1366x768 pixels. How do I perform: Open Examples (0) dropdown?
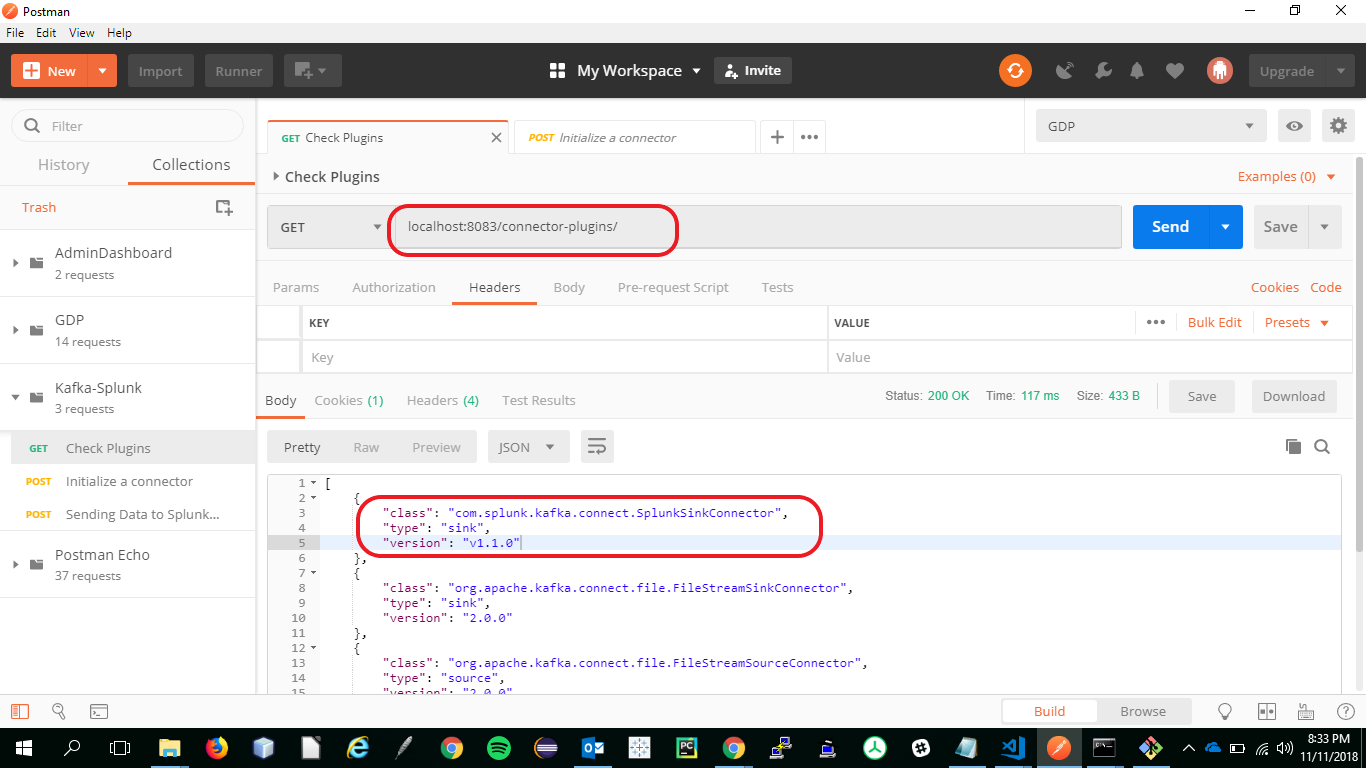(x=1286, y=176)
